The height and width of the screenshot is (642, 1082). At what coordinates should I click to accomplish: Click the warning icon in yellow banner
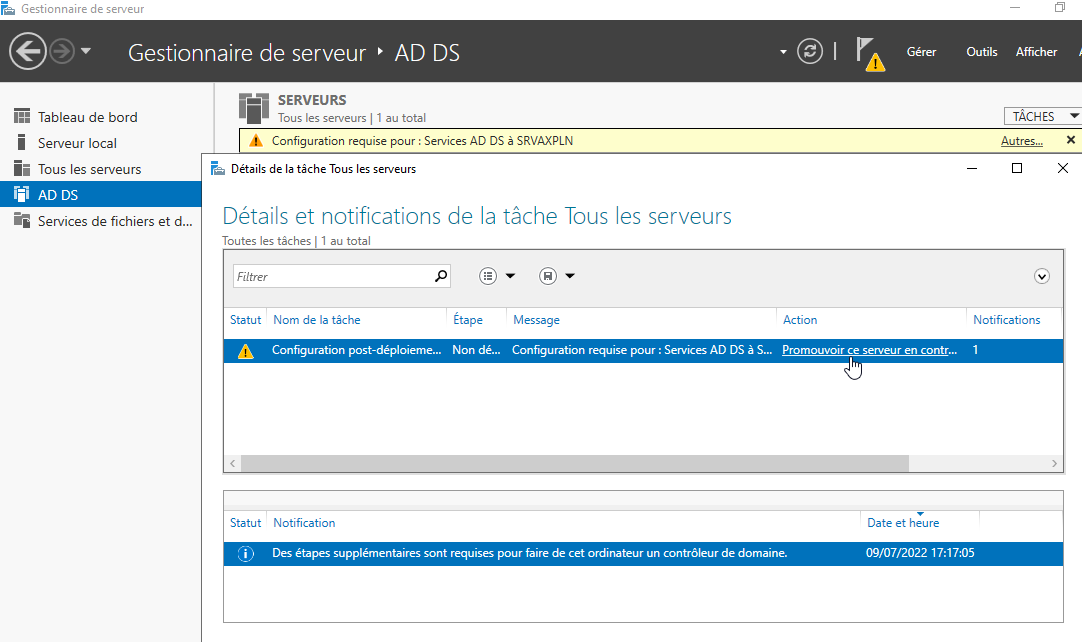pos(256,141)
